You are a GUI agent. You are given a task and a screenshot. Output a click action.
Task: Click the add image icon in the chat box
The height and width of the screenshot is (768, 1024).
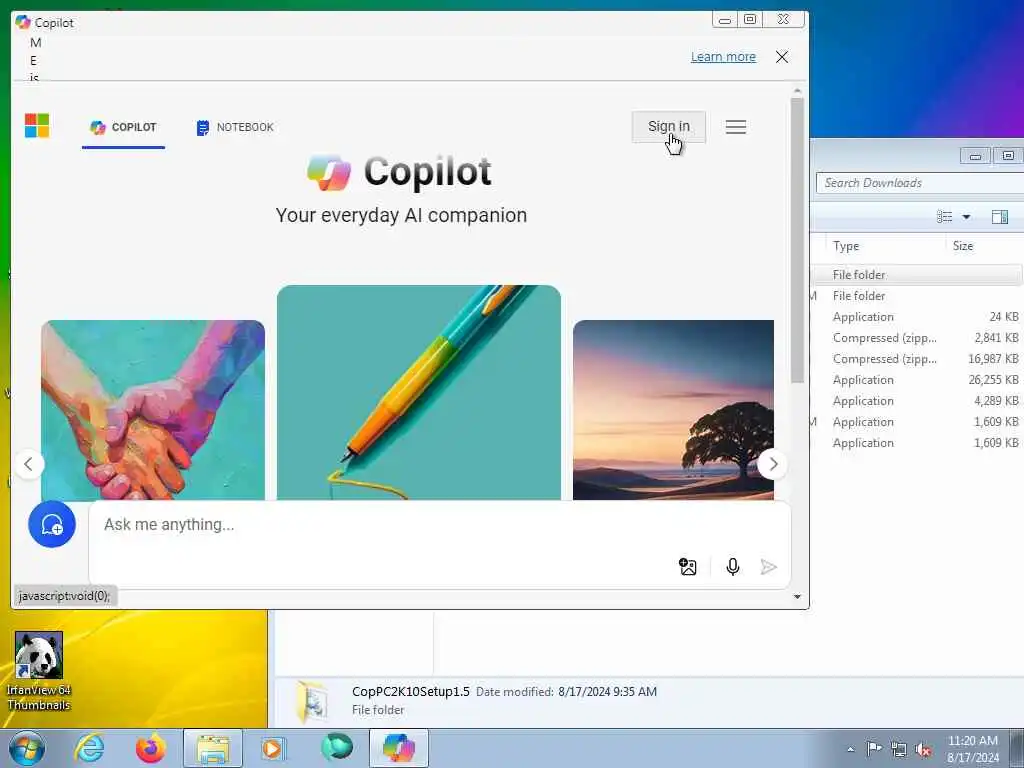tap(687, 567)
